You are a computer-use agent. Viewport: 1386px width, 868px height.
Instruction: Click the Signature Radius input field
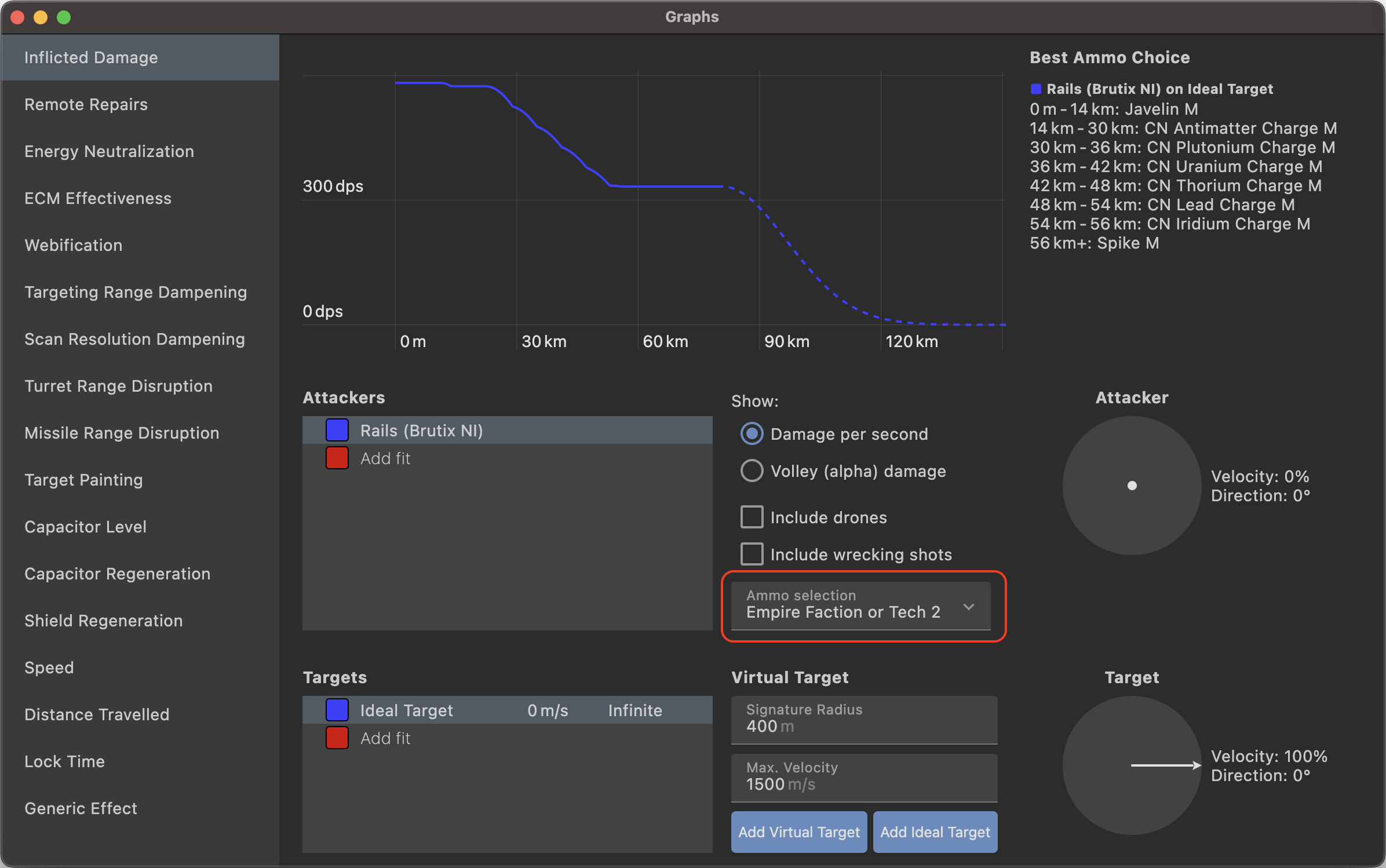click(863, 720)
